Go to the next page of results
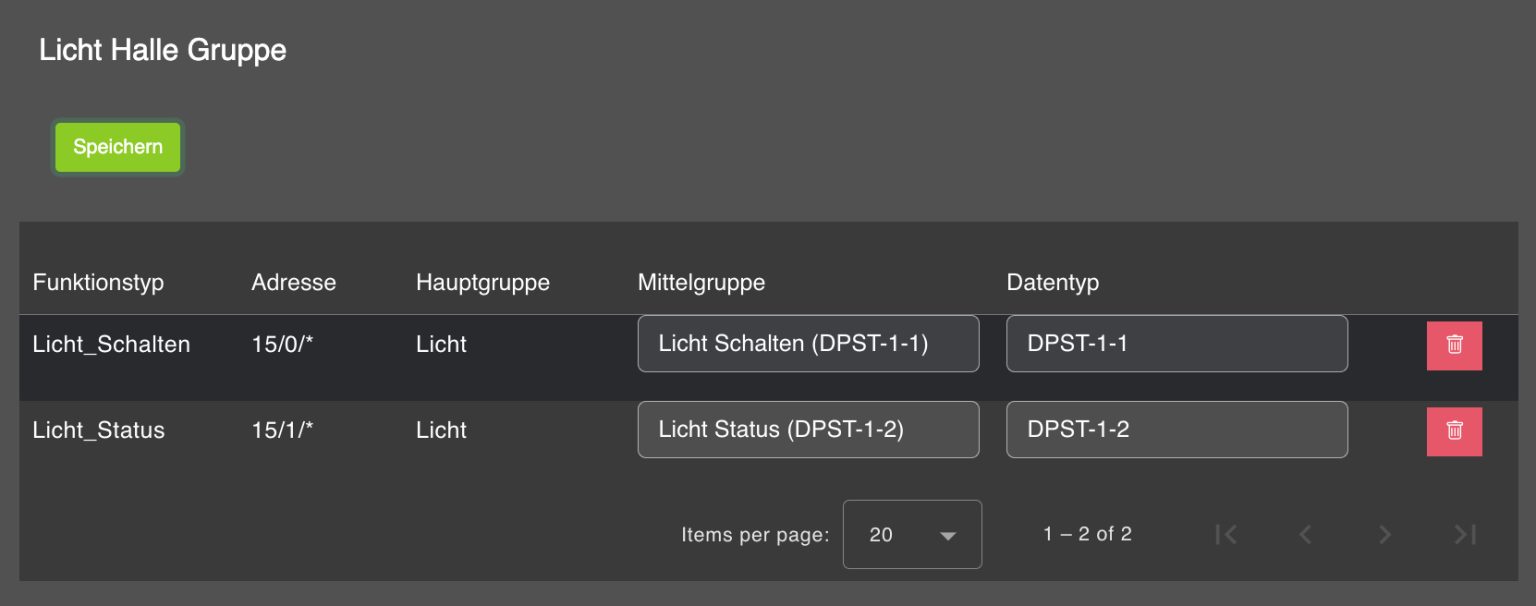This screenshot has height=606, width=1536. click(1384, 534)
